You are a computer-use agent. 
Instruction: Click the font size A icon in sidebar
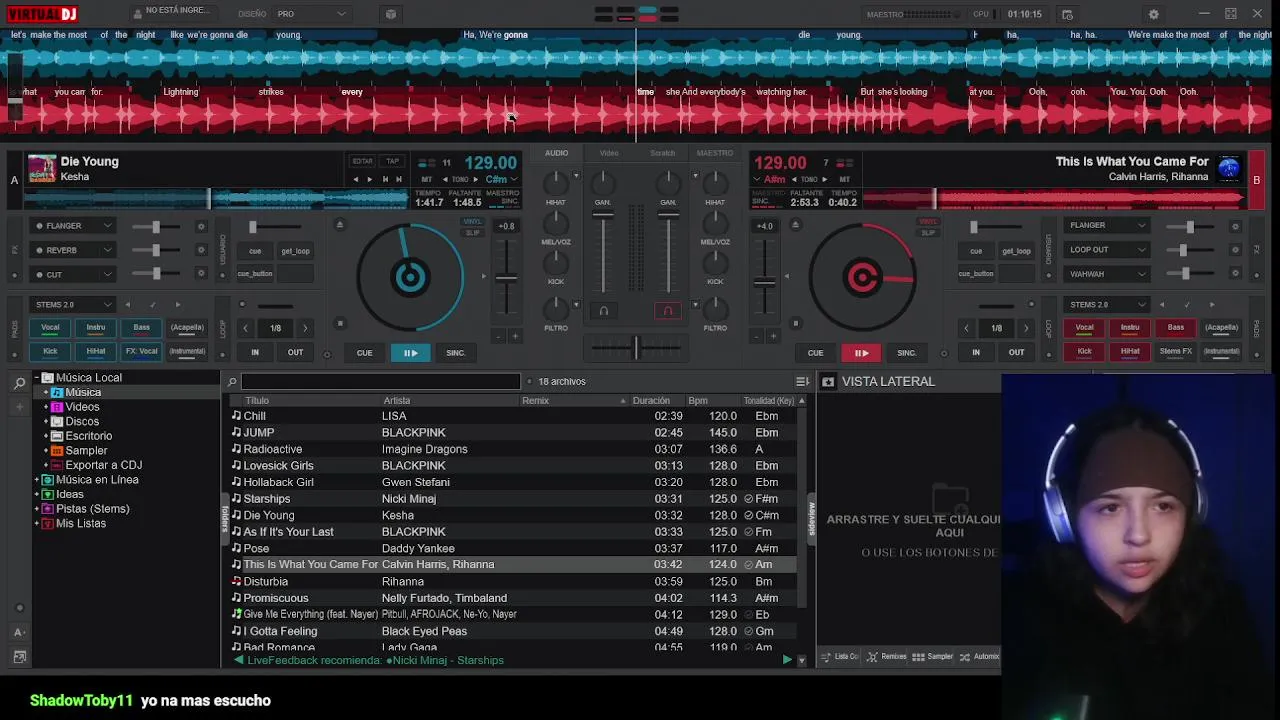[x=19, y=632]
